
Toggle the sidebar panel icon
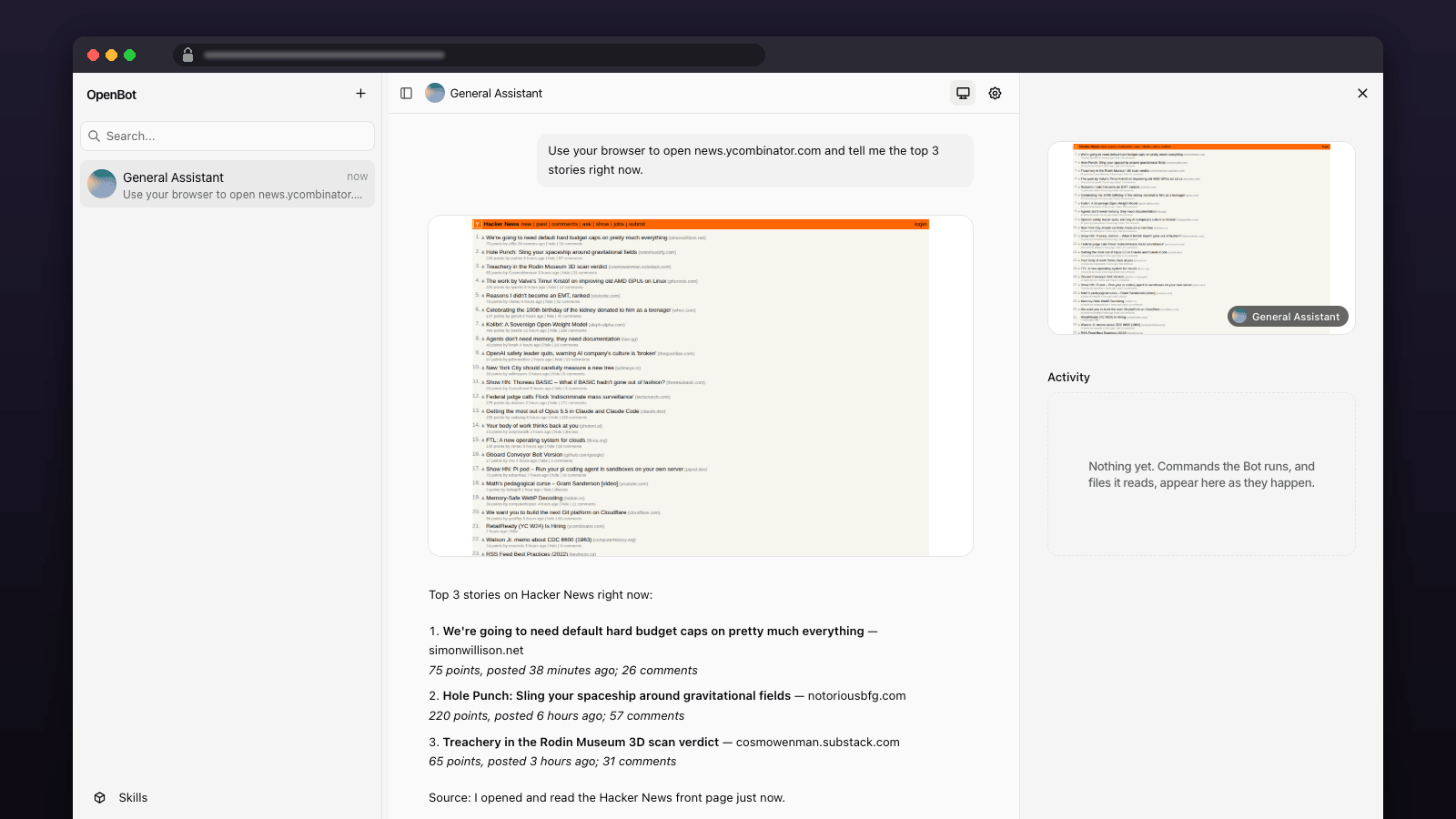pyautogui.click(x=407, y=94)
